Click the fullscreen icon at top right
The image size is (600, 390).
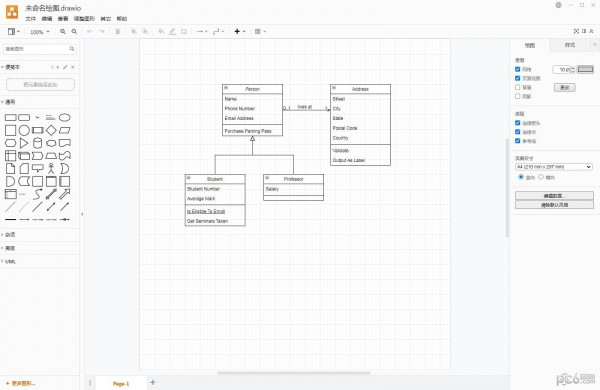(x=576, y=31)
